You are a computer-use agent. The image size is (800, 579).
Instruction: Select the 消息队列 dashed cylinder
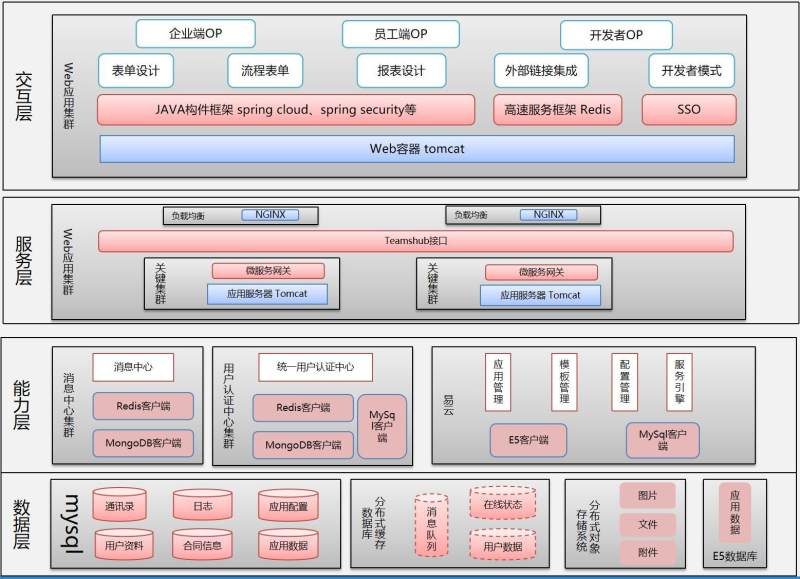point(431,525)
